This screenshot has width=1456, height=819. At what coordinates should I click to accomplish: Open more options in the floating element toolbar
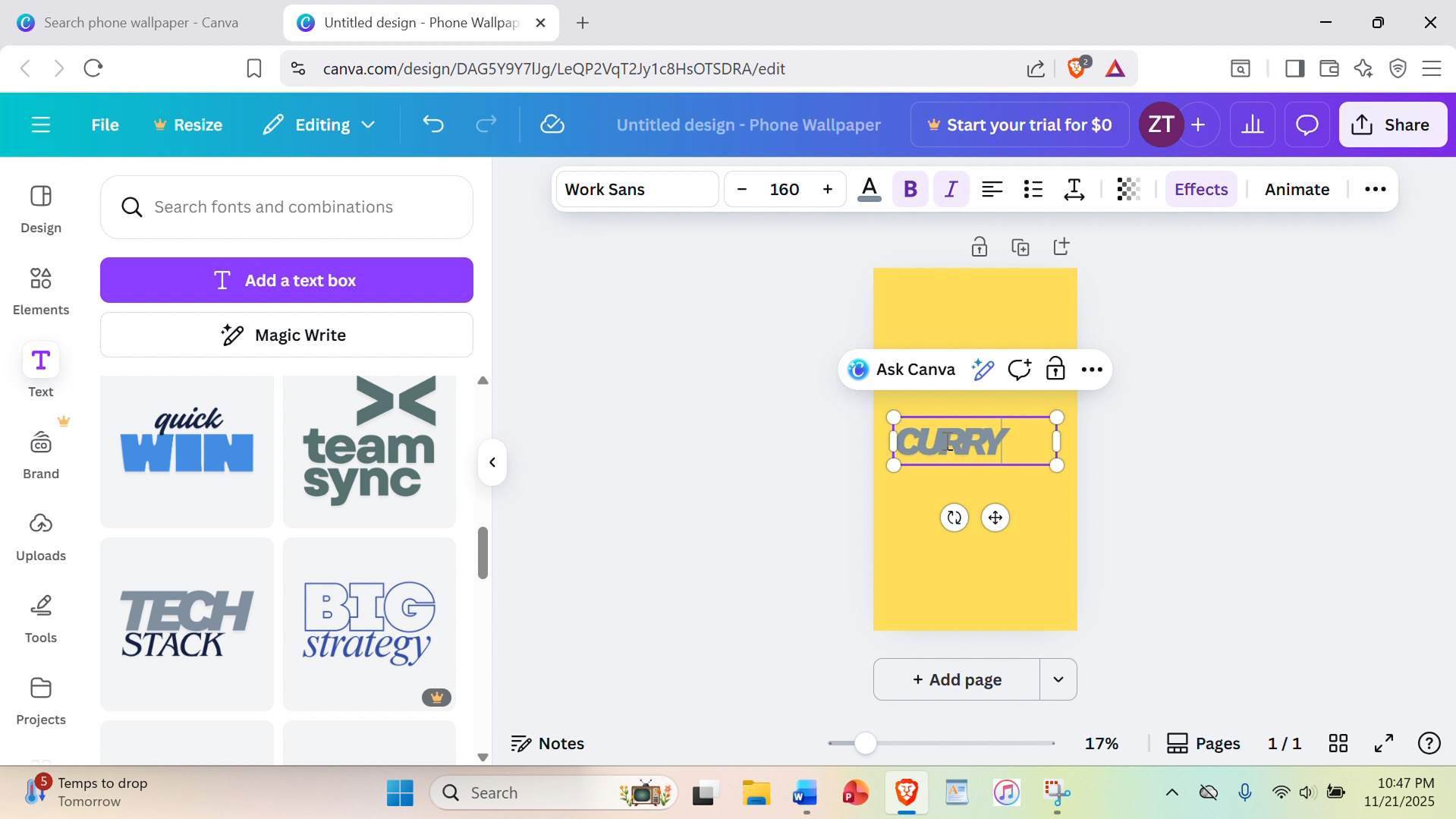pyautogui.click(x=1092, y=370)
